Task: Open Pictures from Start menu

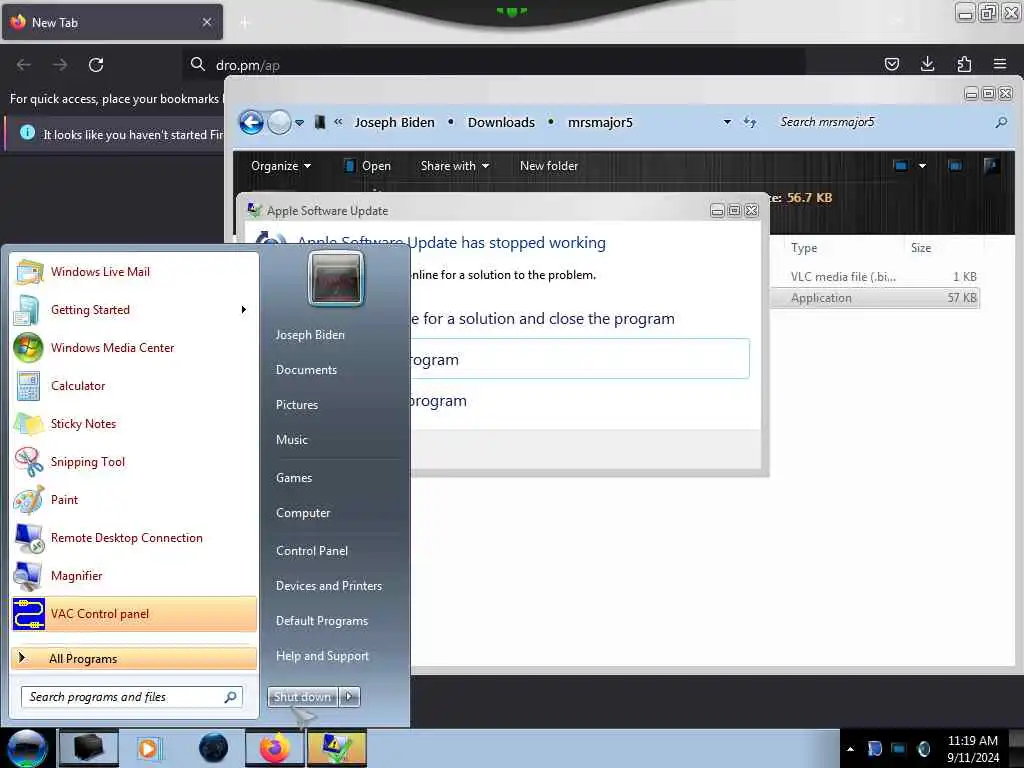Action: (297, 405)
